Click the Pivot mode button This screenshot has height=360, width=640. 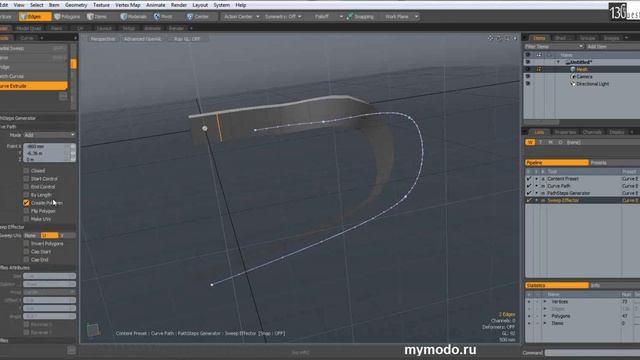(x=163, y=17)
